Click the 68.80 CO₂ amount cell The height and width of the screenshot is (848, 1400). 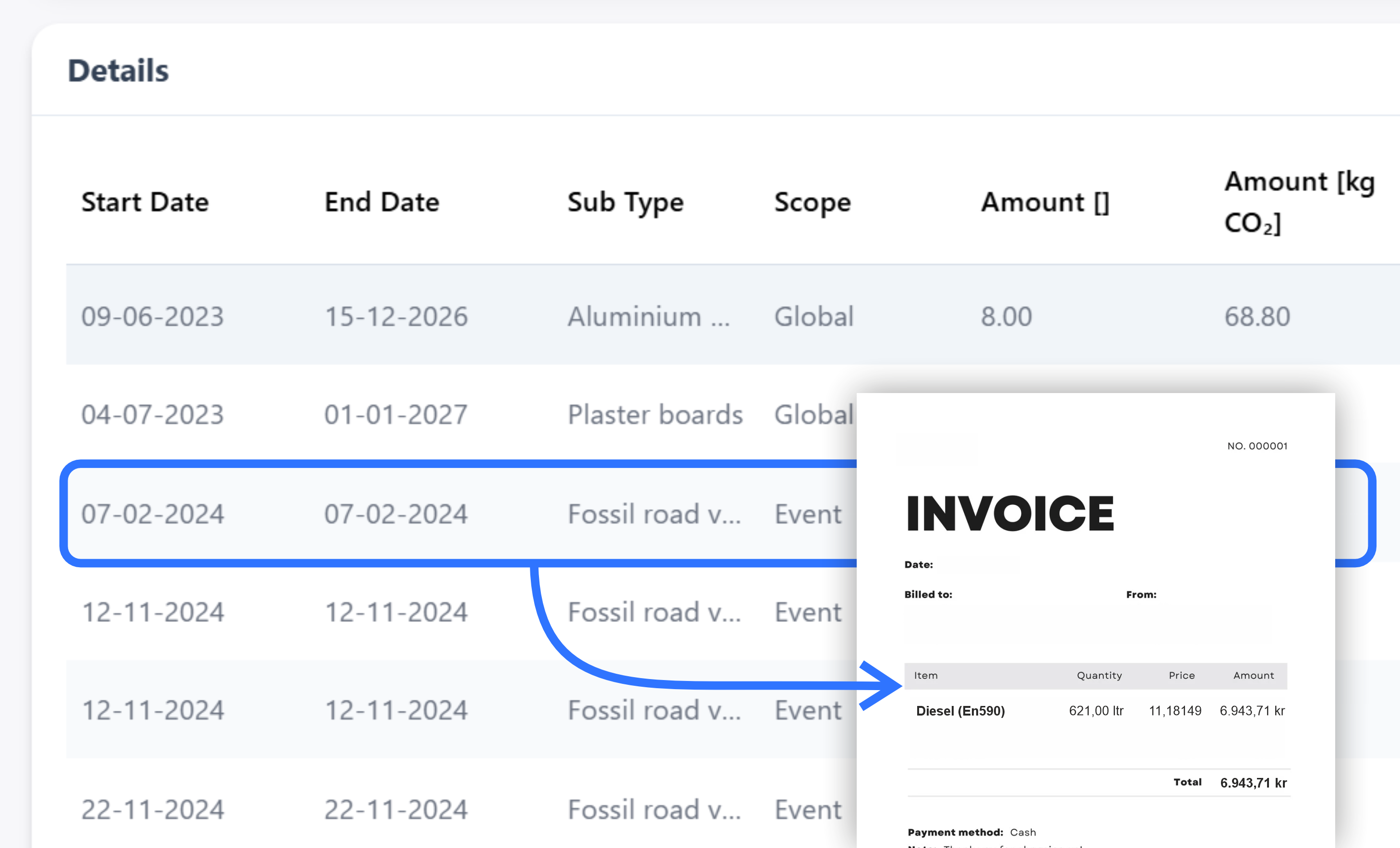[x=1257, y=316]
